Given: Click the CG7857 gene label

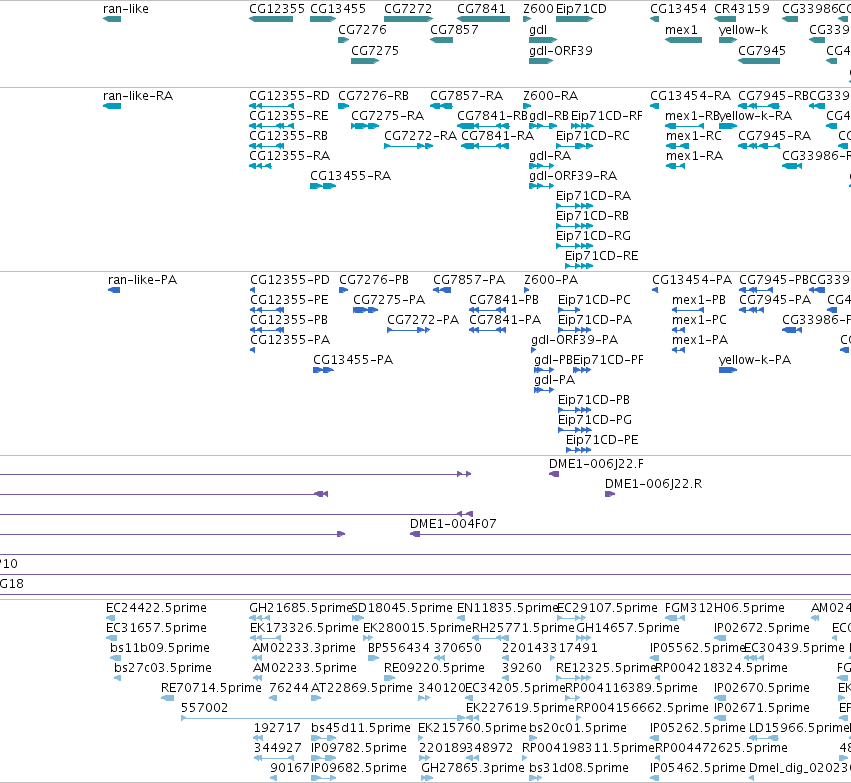Looking at the screenshot, I should [x=454, y=29].
